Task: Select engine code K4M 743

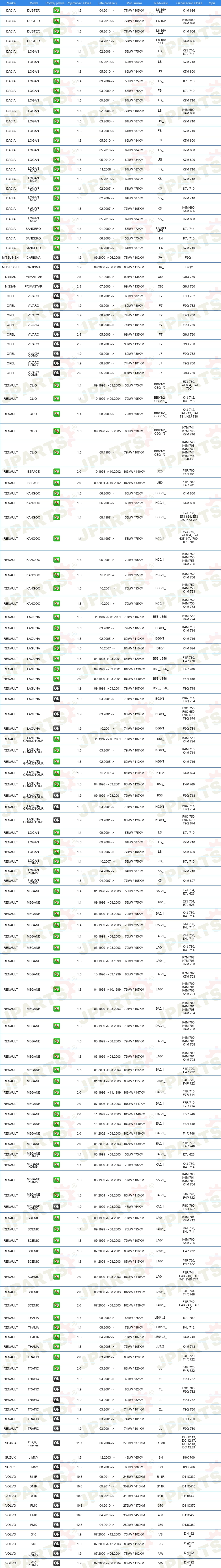Action: [189, 1347]
